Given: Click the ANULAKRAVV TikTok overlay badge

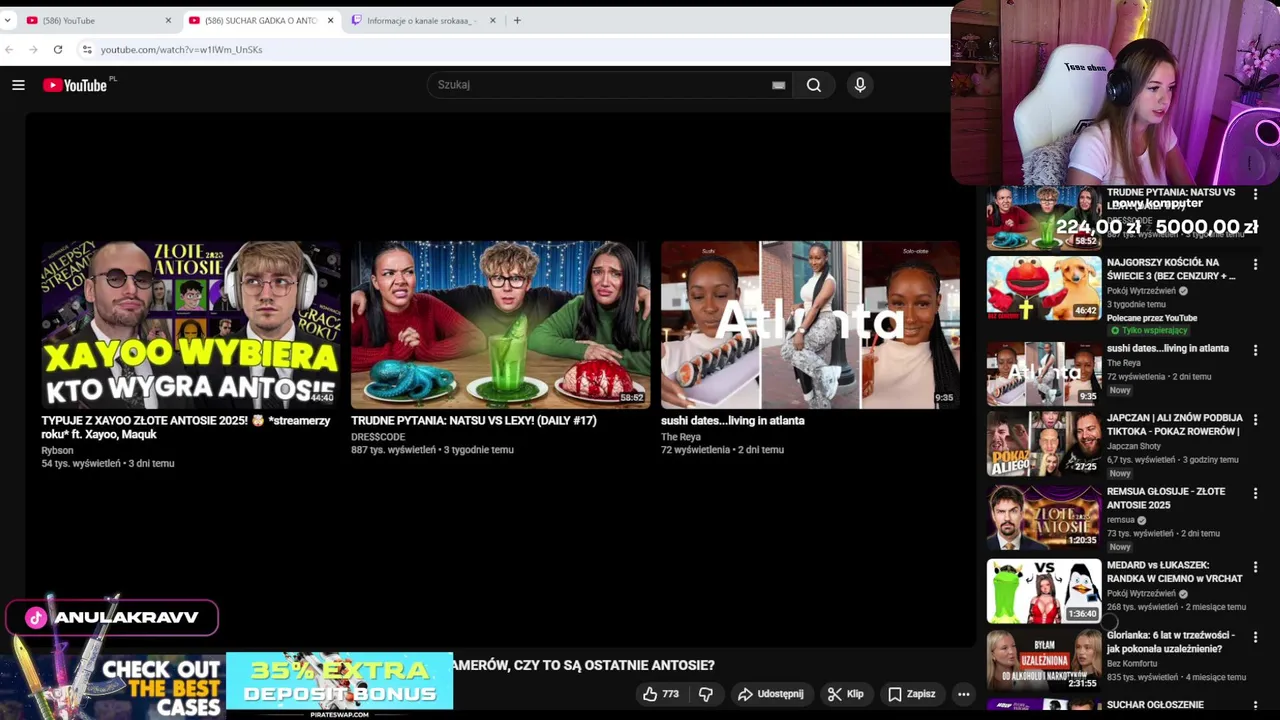Looking at the screenshot, I should (x=112, y=617).
